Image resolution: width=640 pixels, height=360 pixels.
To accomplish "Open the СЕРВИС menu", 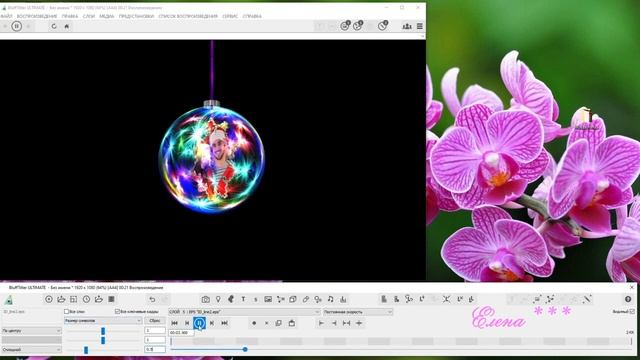I will click(x=230, y=16).
